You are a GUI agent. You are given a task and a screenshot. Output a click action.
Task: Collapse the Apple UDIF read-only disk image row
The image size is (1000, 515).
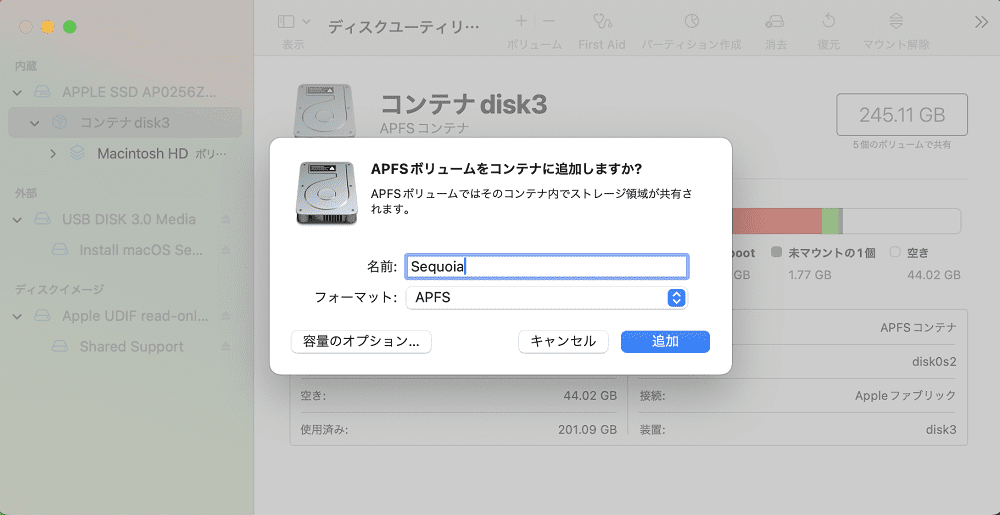click(18, 316)
